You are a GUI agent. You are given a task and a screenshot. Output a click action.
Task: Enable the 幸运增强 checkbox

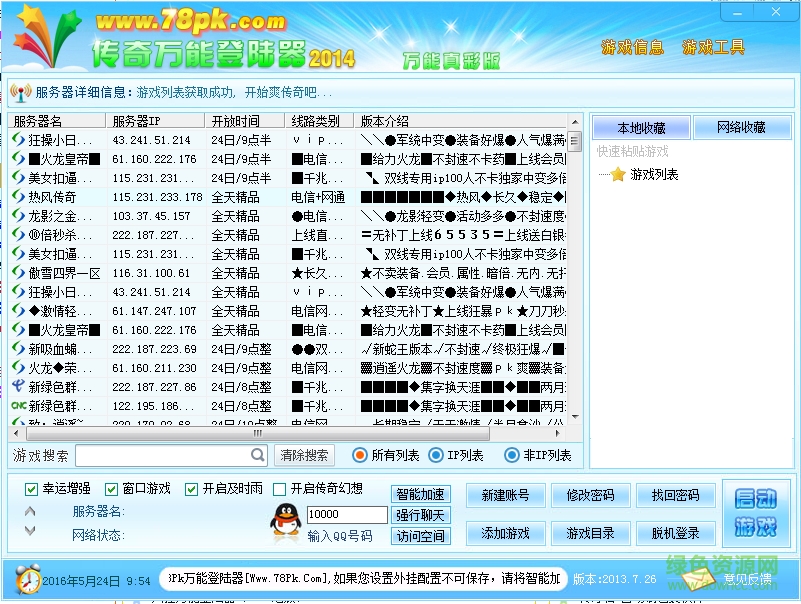tap(28, 490)
